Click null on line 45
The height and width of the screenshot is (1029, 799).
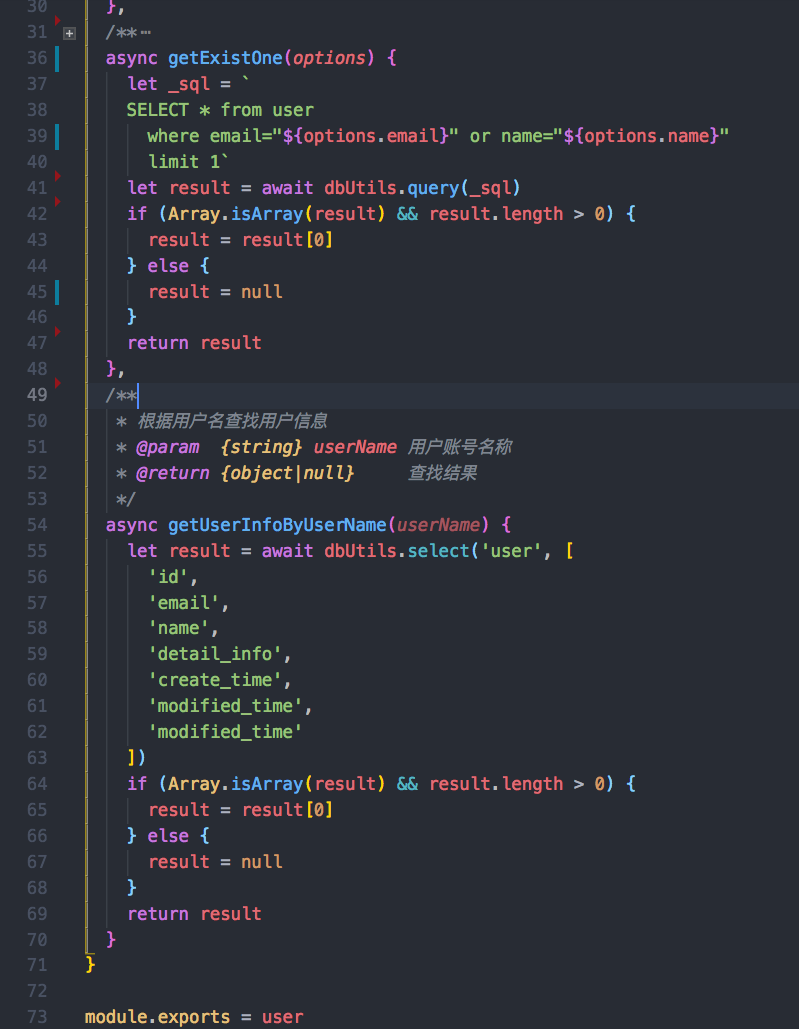(262, 291)
